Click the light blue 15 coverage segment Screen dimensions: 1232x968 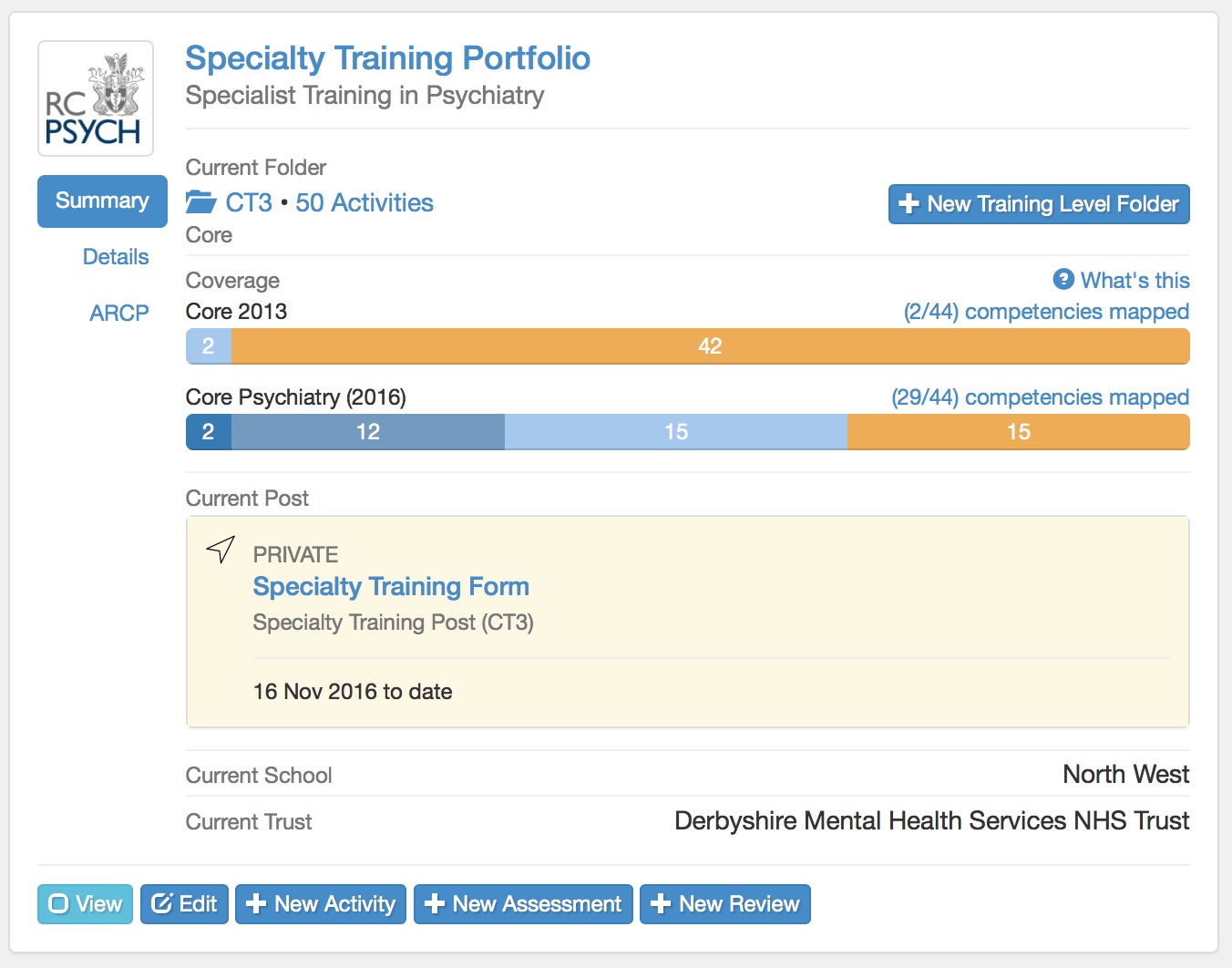pos(675,432)
